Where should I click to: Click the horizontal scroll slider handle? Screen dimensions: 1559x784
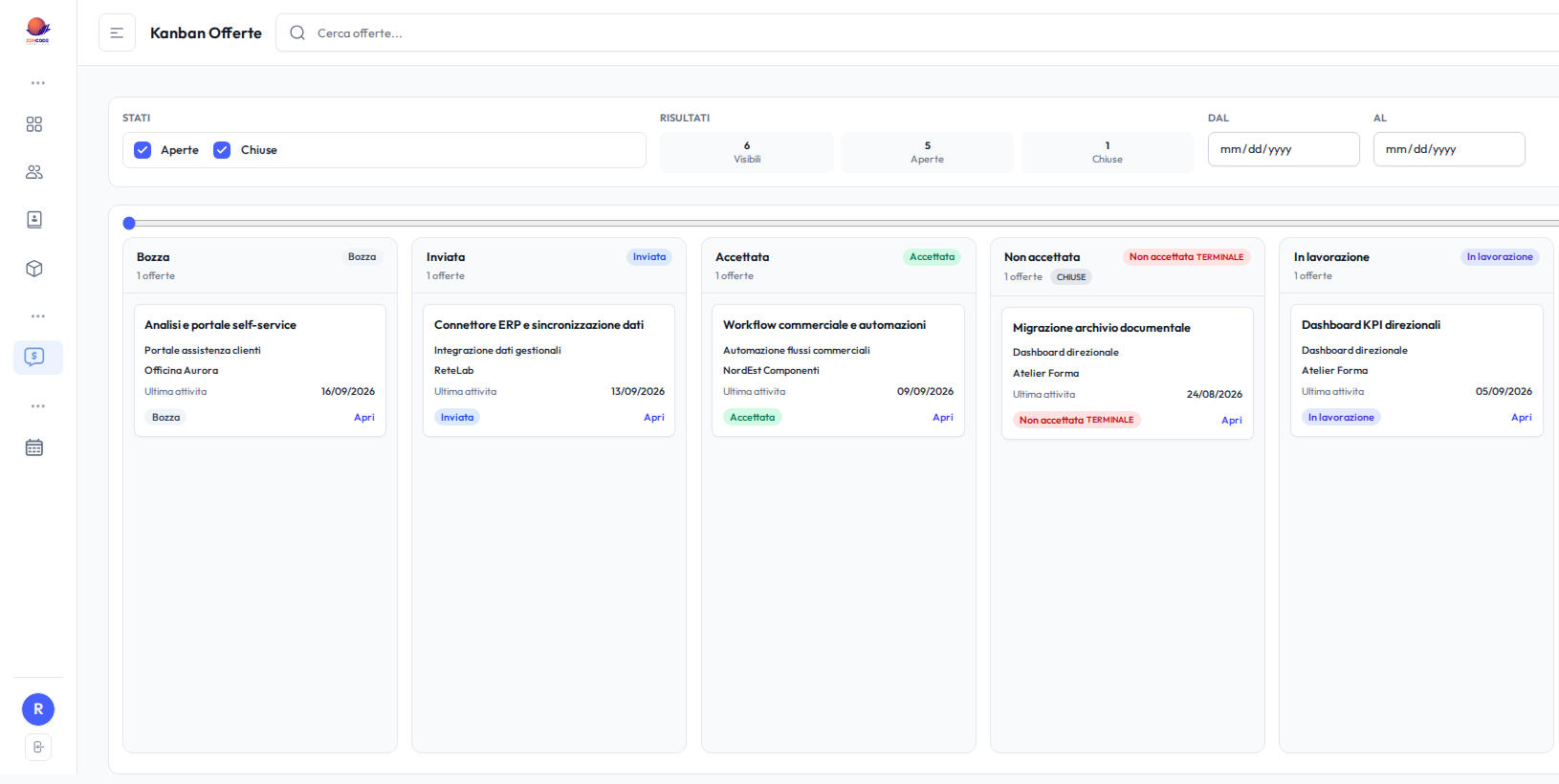point(129,223)
